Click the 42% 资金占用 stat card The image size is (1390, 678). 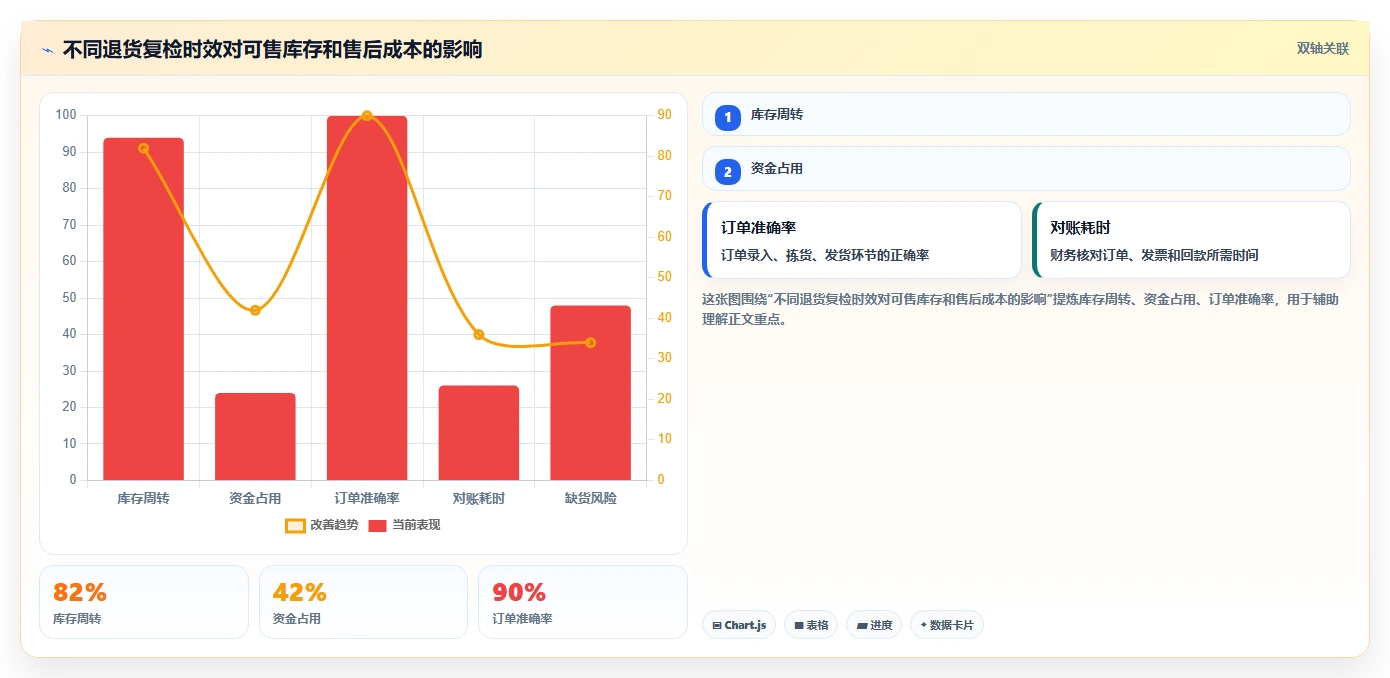(x=363, y=602)
